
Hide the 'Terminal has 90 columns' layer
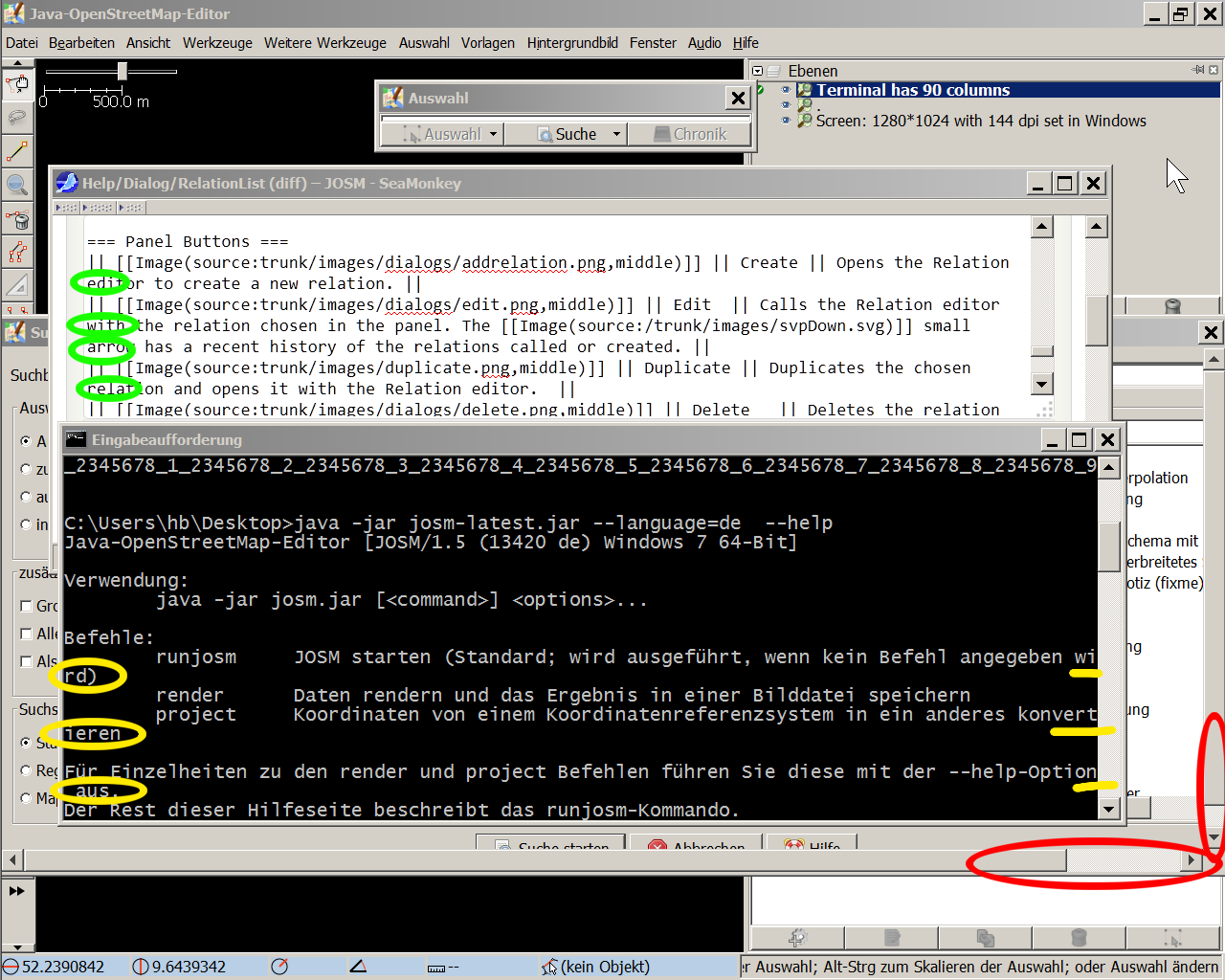786,91
